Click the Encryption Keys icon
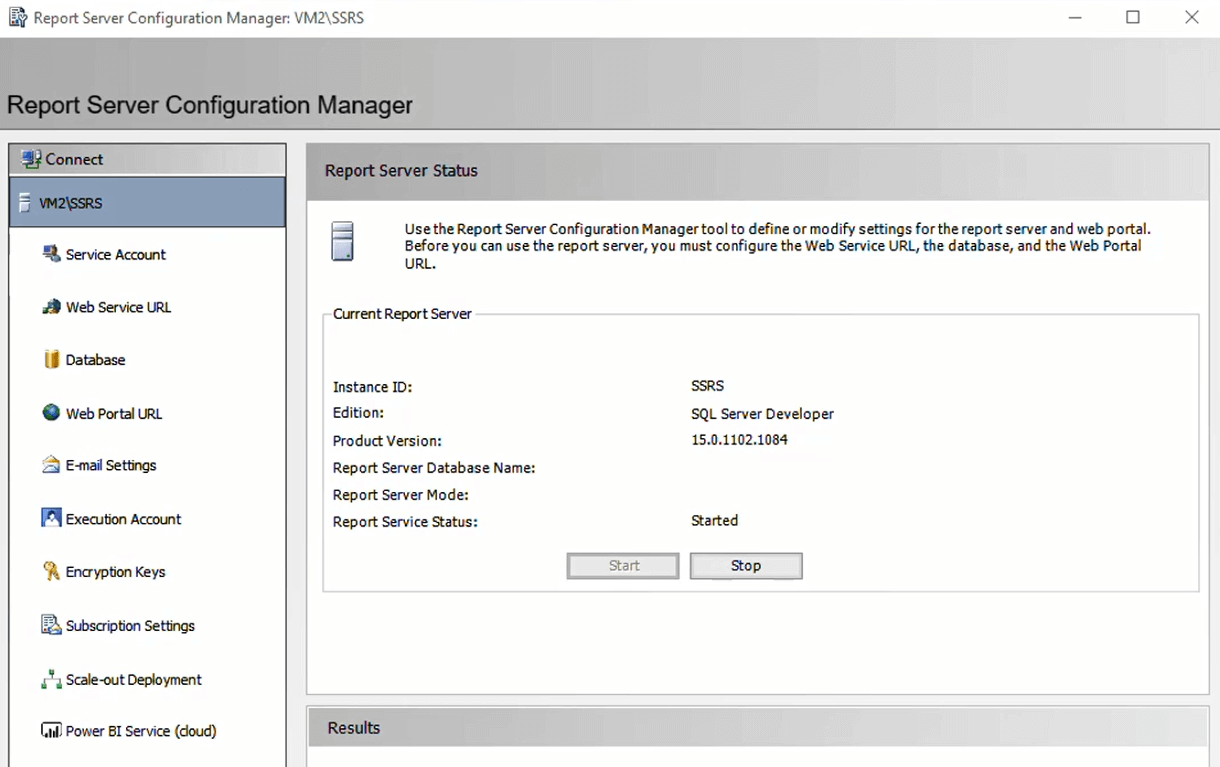Screen dimensions: 1220x767 51,572
